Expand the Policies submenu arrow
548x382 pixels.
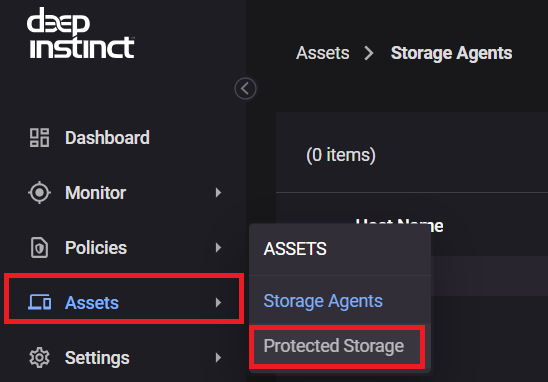point(218,248)
